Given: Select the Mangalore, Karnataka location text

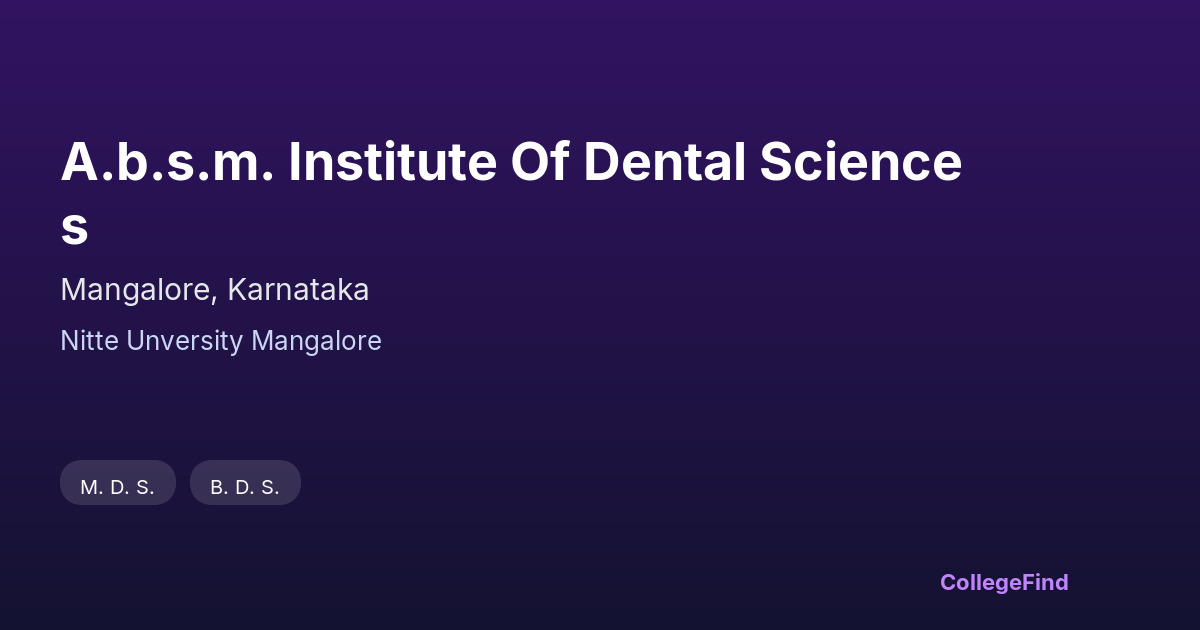Looking at the screenshot, I should pyautogui.click(x=214, y=290).
